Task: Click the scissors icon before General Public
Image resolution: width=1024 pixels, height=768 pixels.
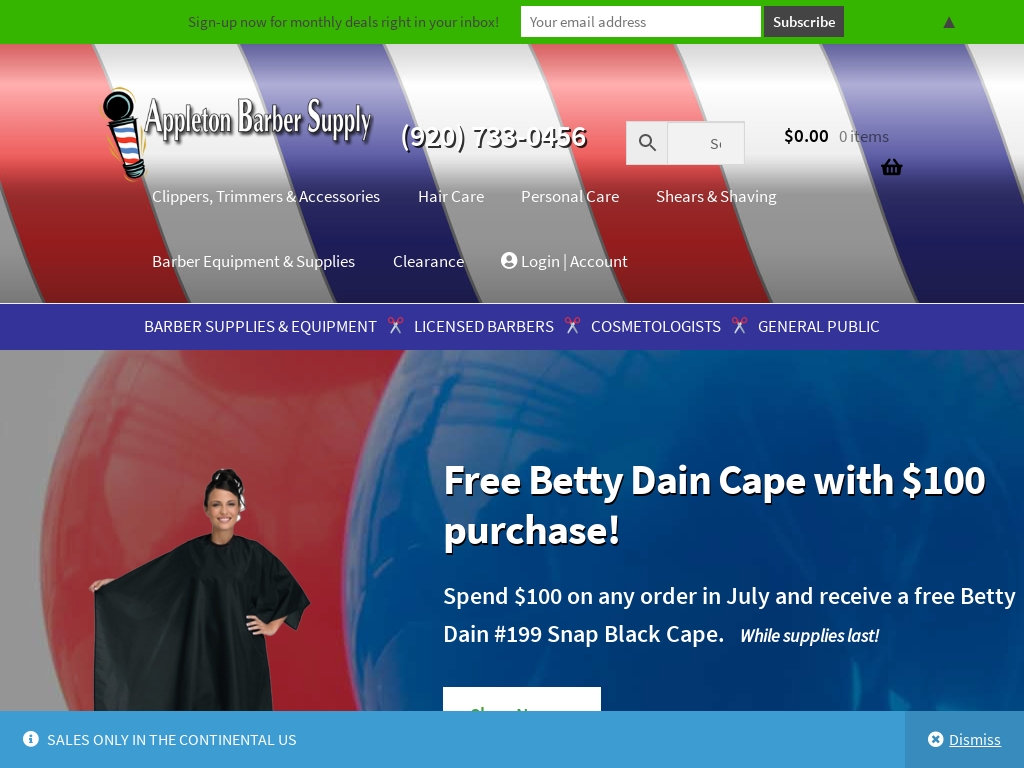Action: click(x=739, y=325)
